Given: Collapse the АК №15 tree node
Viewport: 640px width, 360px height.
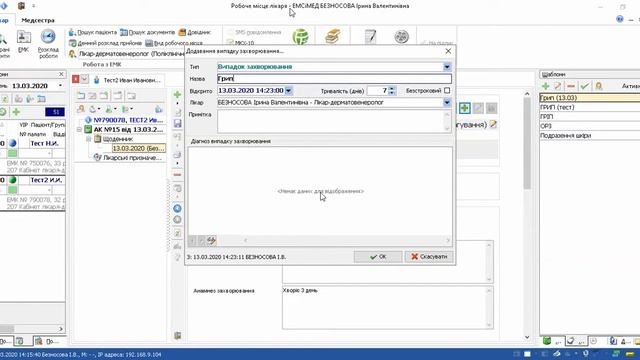Looking at the screenshot, I should pyautogui.click(x=80, y=129).
